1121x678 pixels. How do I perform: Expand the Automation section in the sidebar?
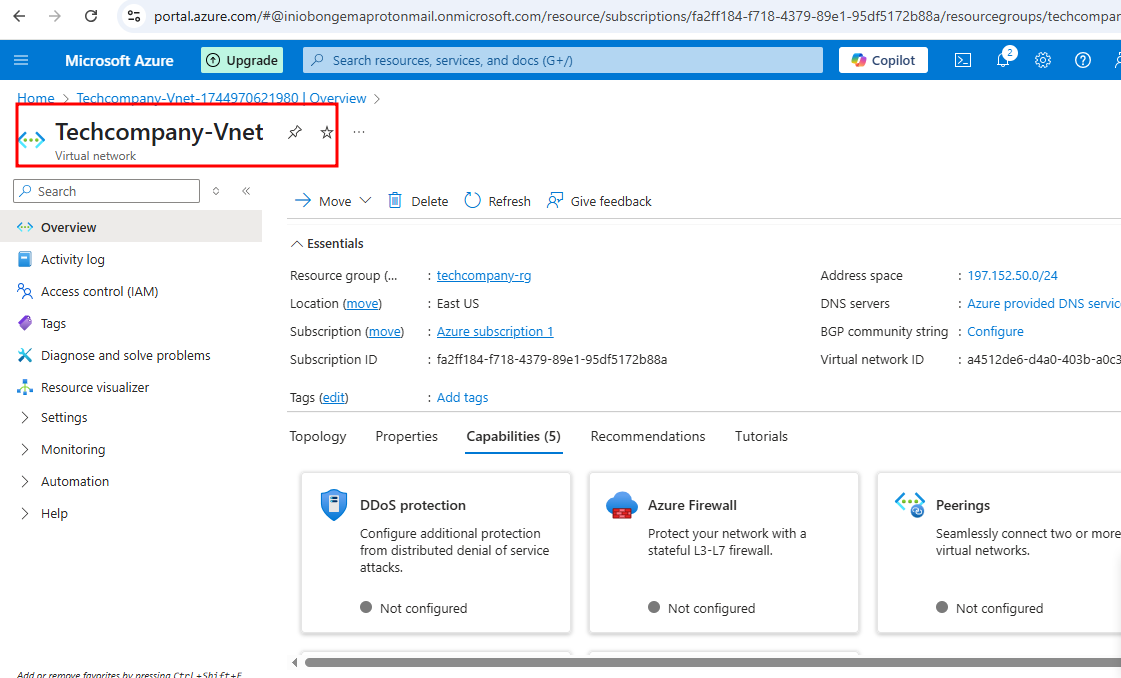[x=25, y=481]
